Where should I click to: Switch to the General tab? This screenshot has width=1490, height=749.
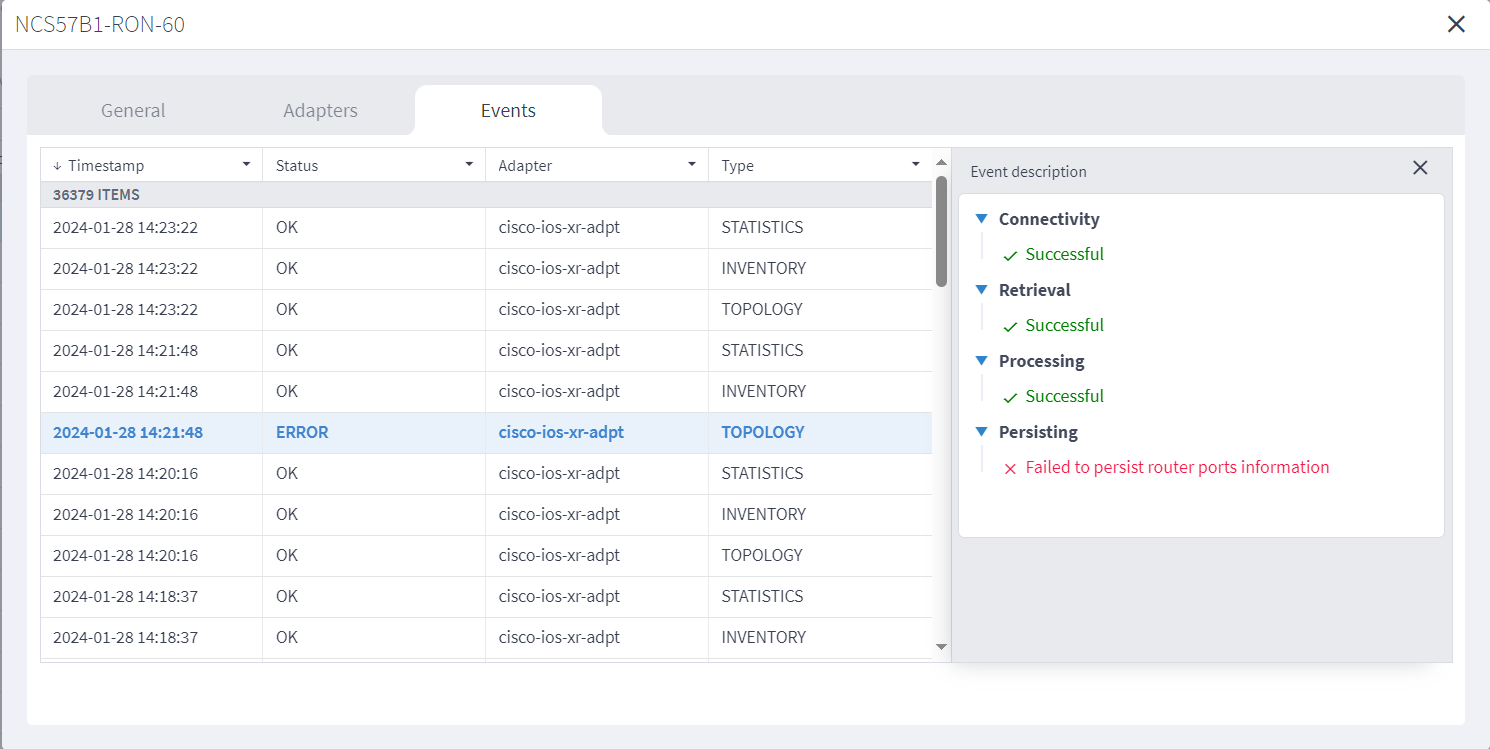133,111
